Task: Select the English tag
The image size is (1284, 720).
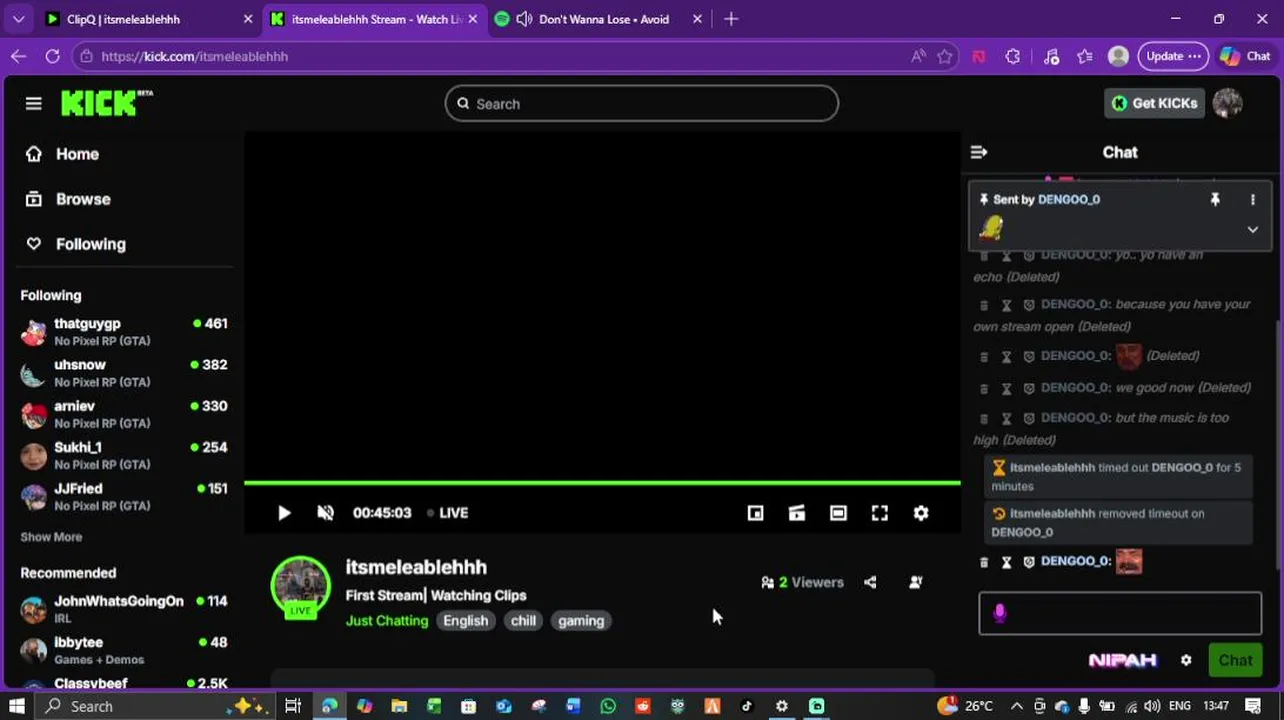Action: (466, 621)
